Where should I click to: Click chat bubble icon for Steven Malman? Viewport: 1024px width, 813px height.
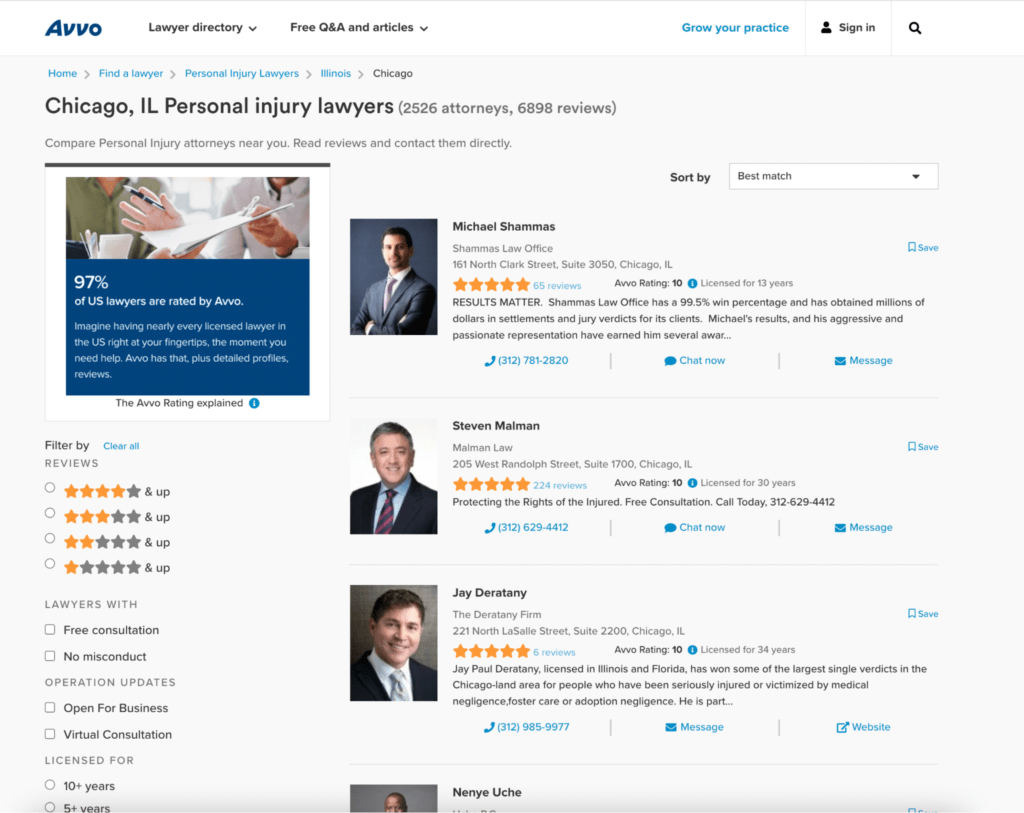click(x=670, y=528)
